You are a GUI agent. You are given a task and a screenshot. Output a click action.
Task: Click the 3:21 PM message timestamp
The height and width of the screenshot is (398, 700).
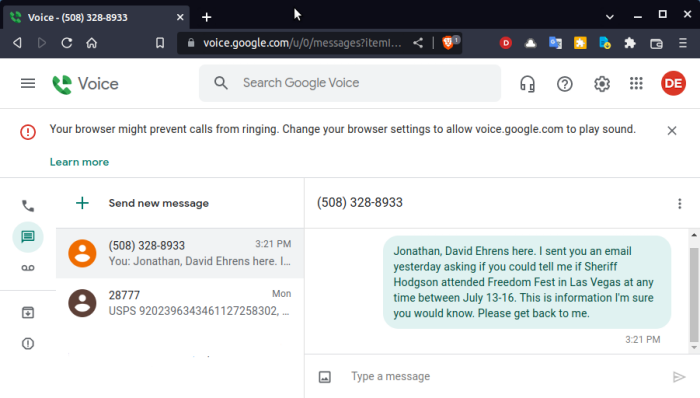642,340
